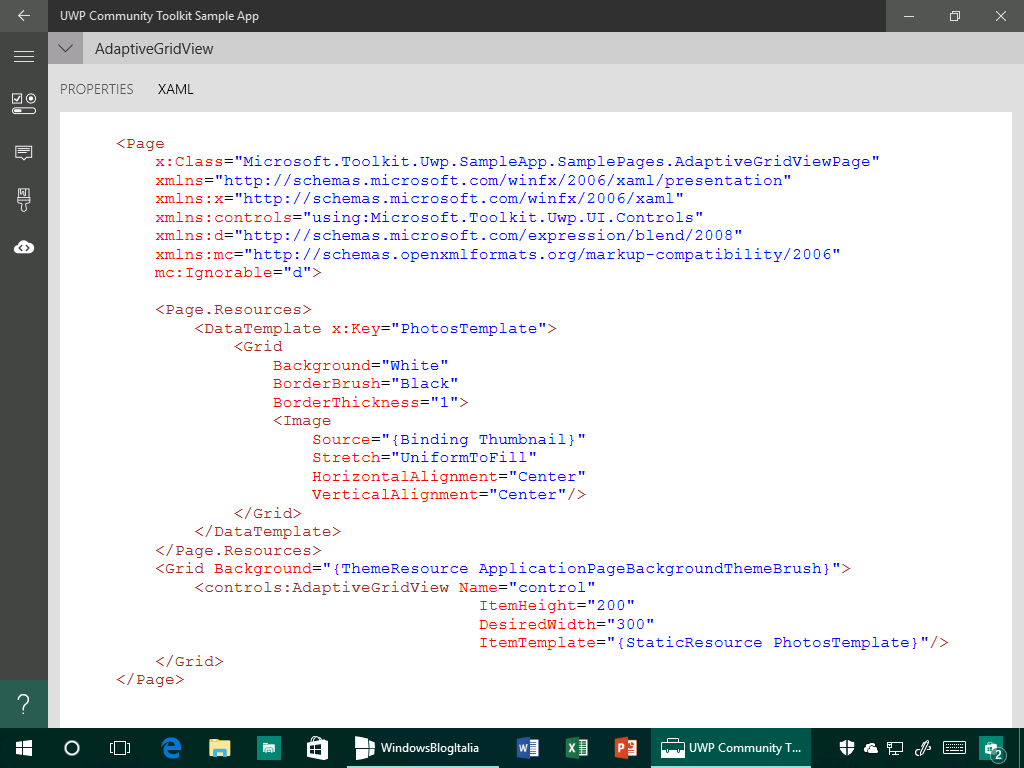The width and height of the screenshot is (1024, 768).
Task: Launch PowerPoint from the taskbar
Action: click(626, 748)
